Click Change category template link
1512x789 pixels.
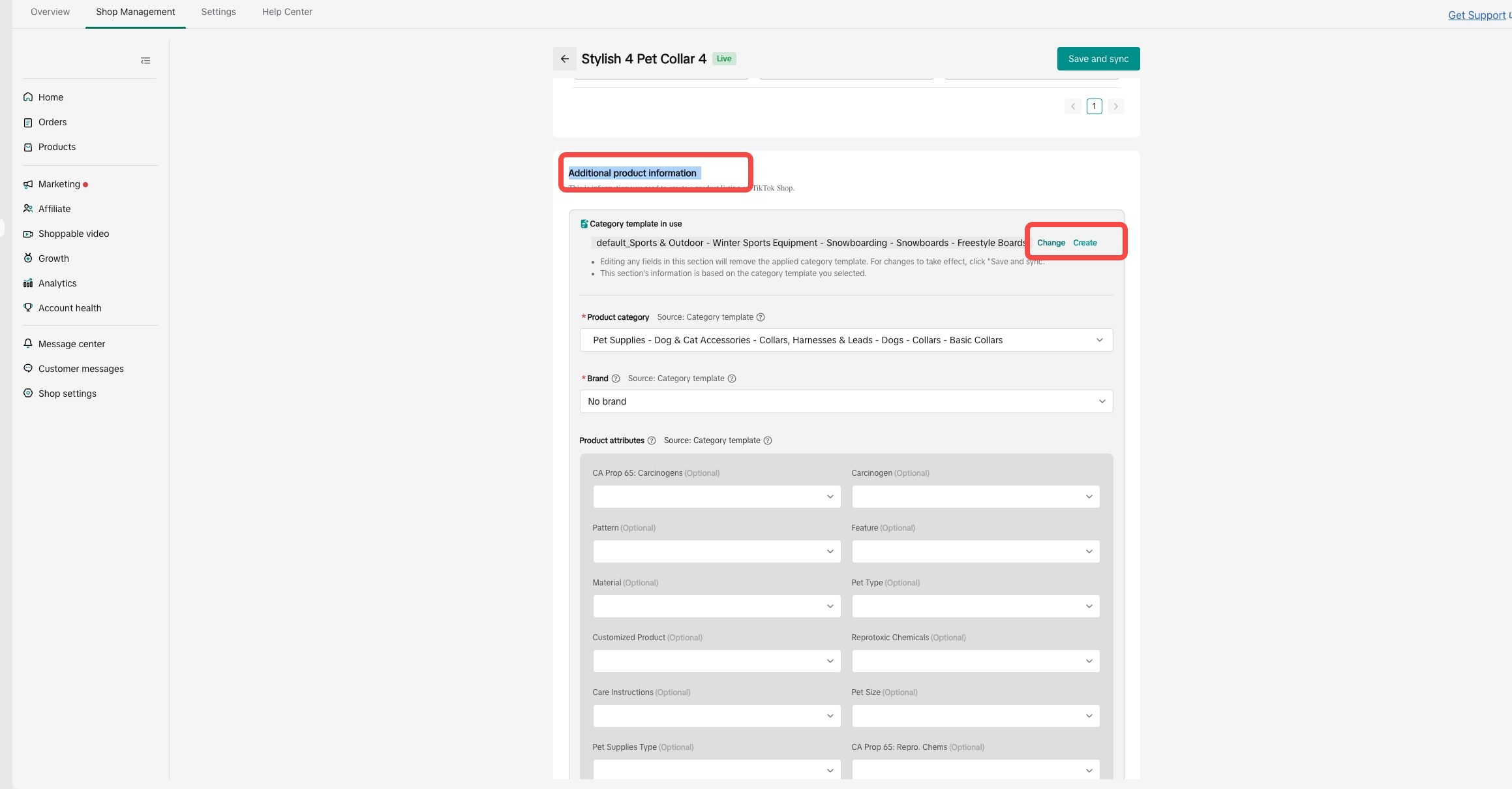(x=1051, y=243)
